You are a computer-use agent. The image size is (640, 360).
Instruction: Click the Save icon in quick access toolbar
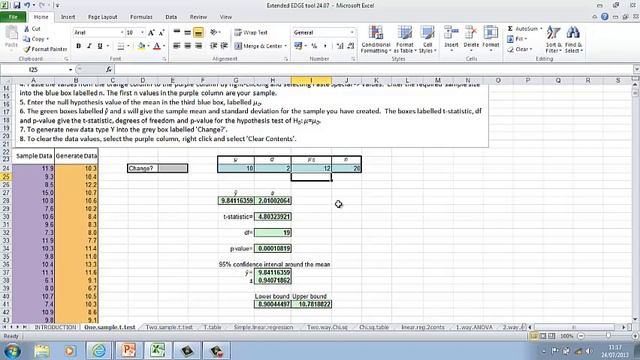[x=17, y=5]
